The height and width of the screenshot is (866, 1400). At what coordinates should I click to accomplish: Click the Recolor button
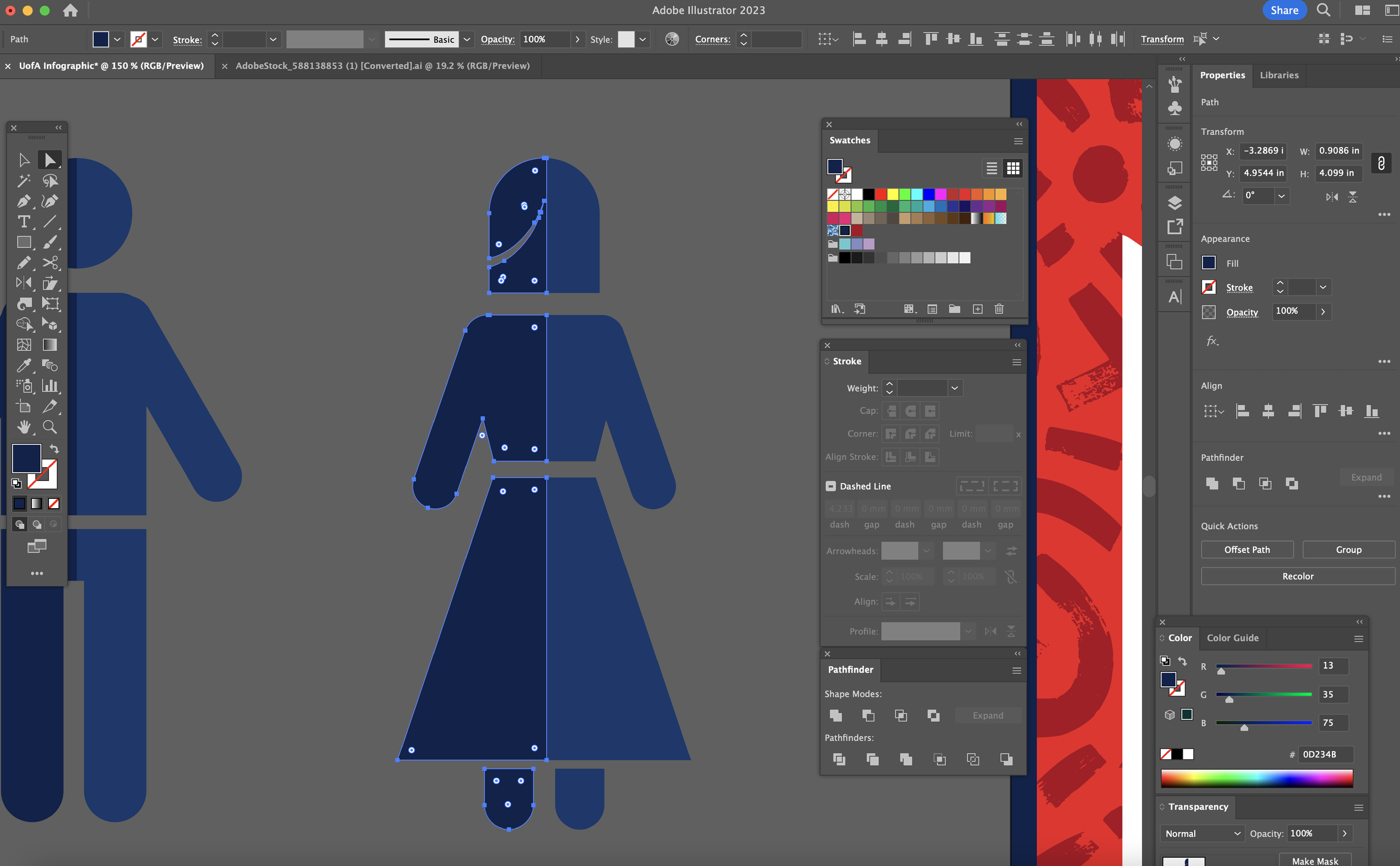pos(1297,576)
